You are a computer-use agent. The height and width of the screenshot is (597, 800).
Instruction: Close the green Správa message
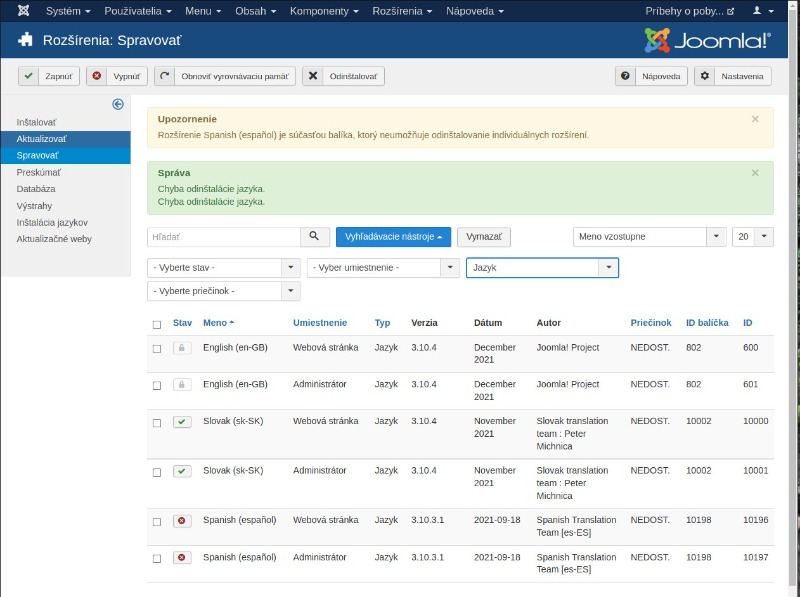tap(755, 173)
